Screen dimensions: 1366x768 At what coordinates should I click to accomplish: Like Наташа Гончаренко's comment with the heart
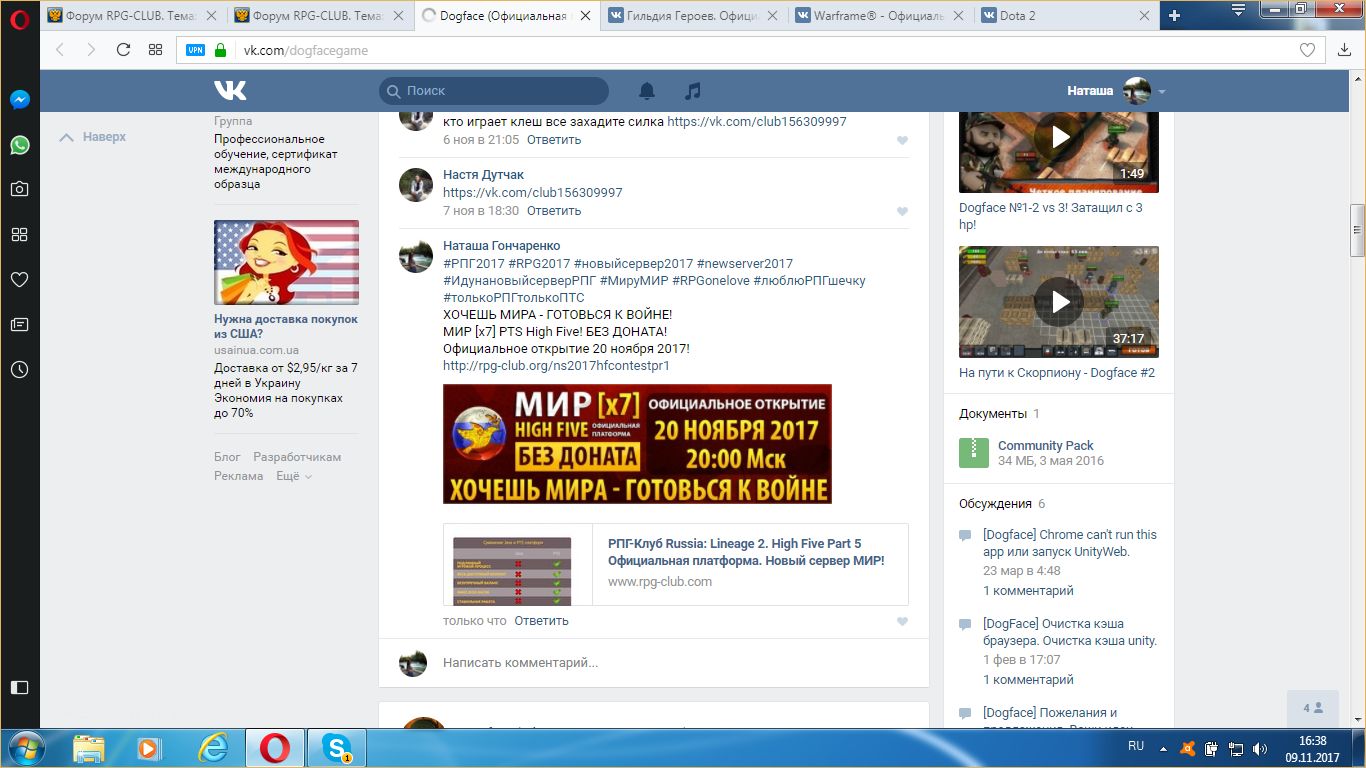pyautogui.click(x=902, y=622)
